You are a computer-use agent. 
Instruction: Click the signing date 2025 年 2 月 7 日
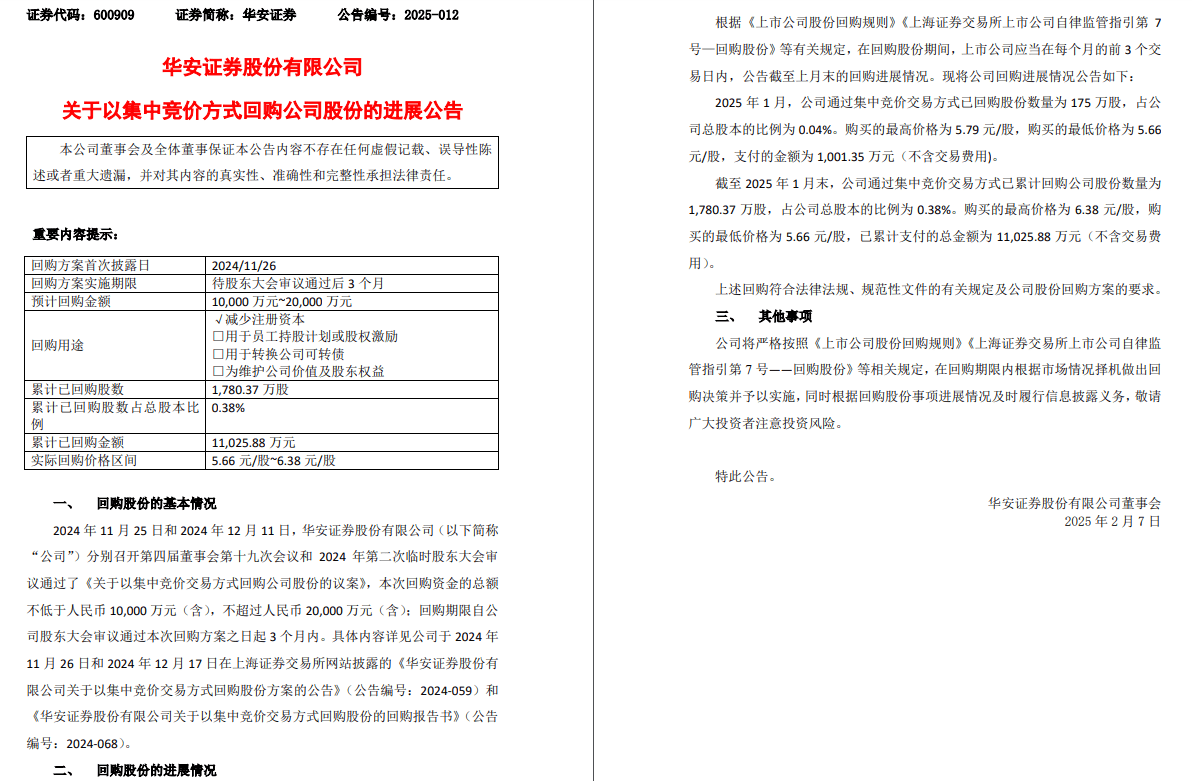pyautogui.click(x=1112, y=521)
